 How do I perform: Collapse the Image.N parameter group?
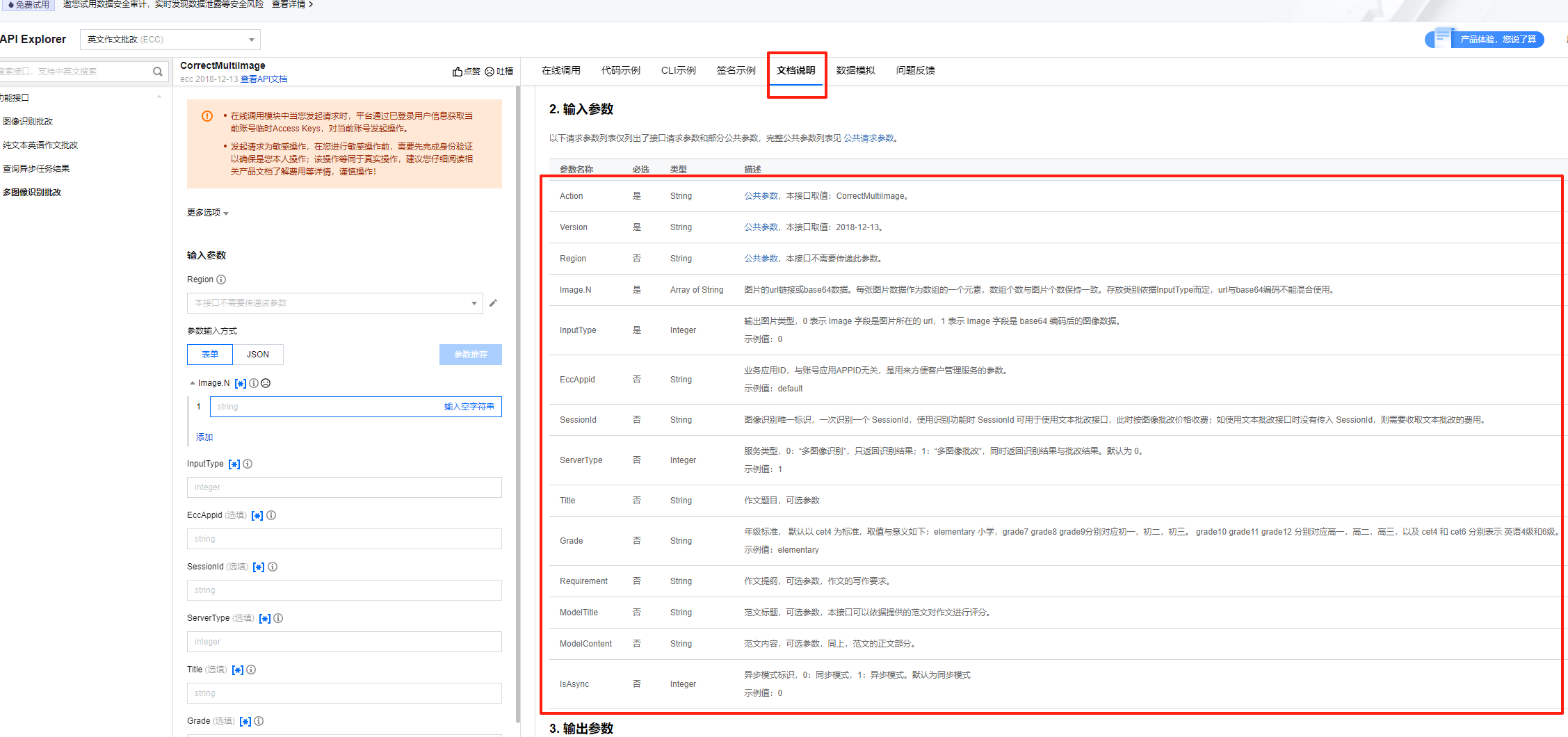coord(193,383)
